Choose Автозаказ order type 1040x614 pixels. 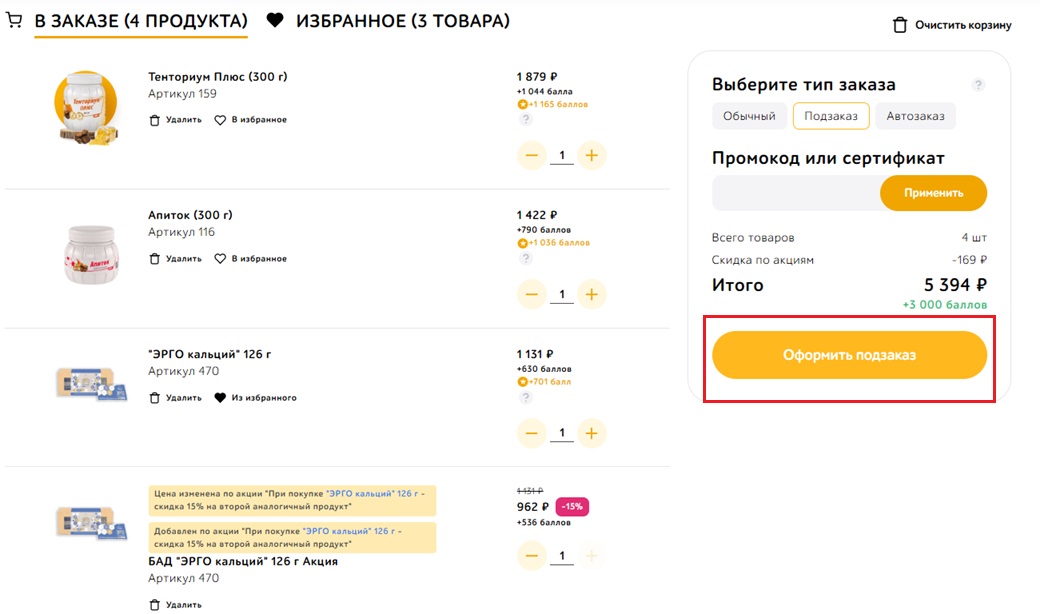click(x=915, y=116)
